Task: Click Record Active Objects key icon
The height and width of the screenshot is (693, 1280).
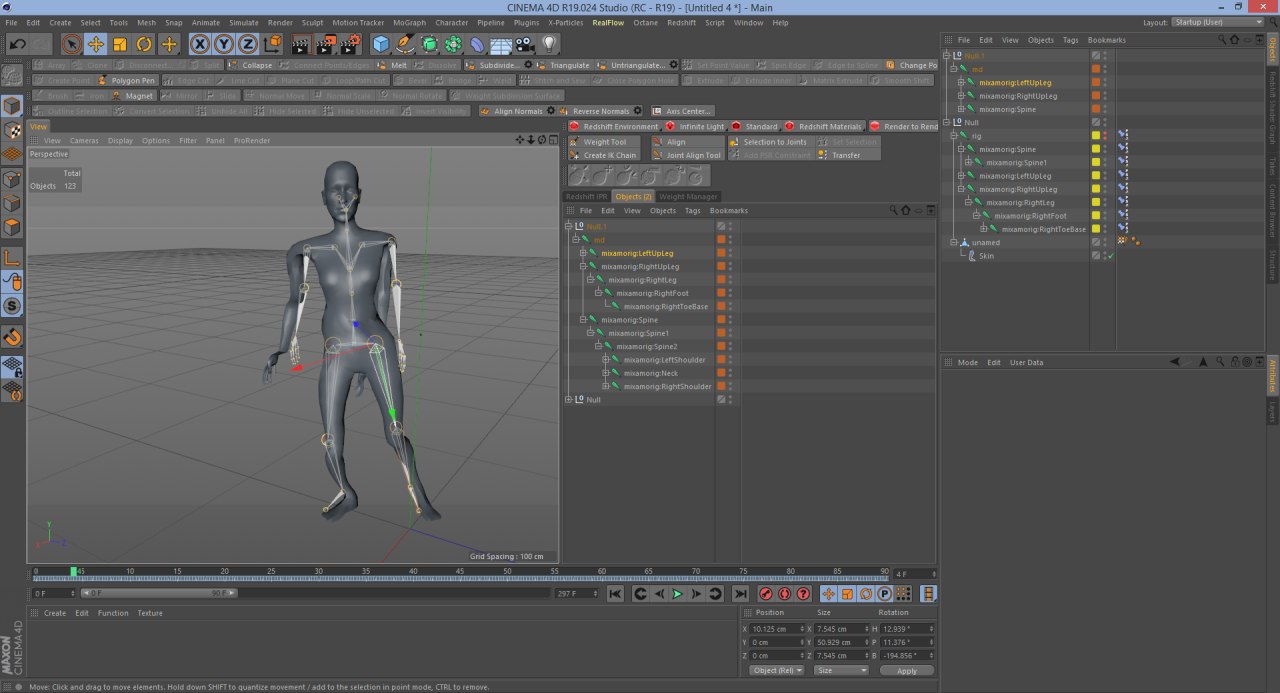Action: 765,594
